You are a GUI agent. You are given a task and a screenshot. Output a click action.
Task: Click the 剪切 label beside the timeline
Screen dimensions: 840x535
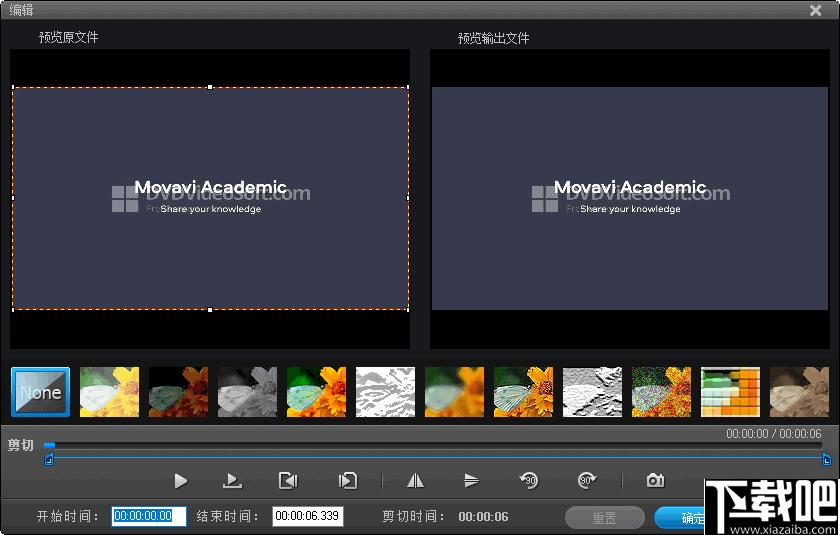tap(21, 445)
